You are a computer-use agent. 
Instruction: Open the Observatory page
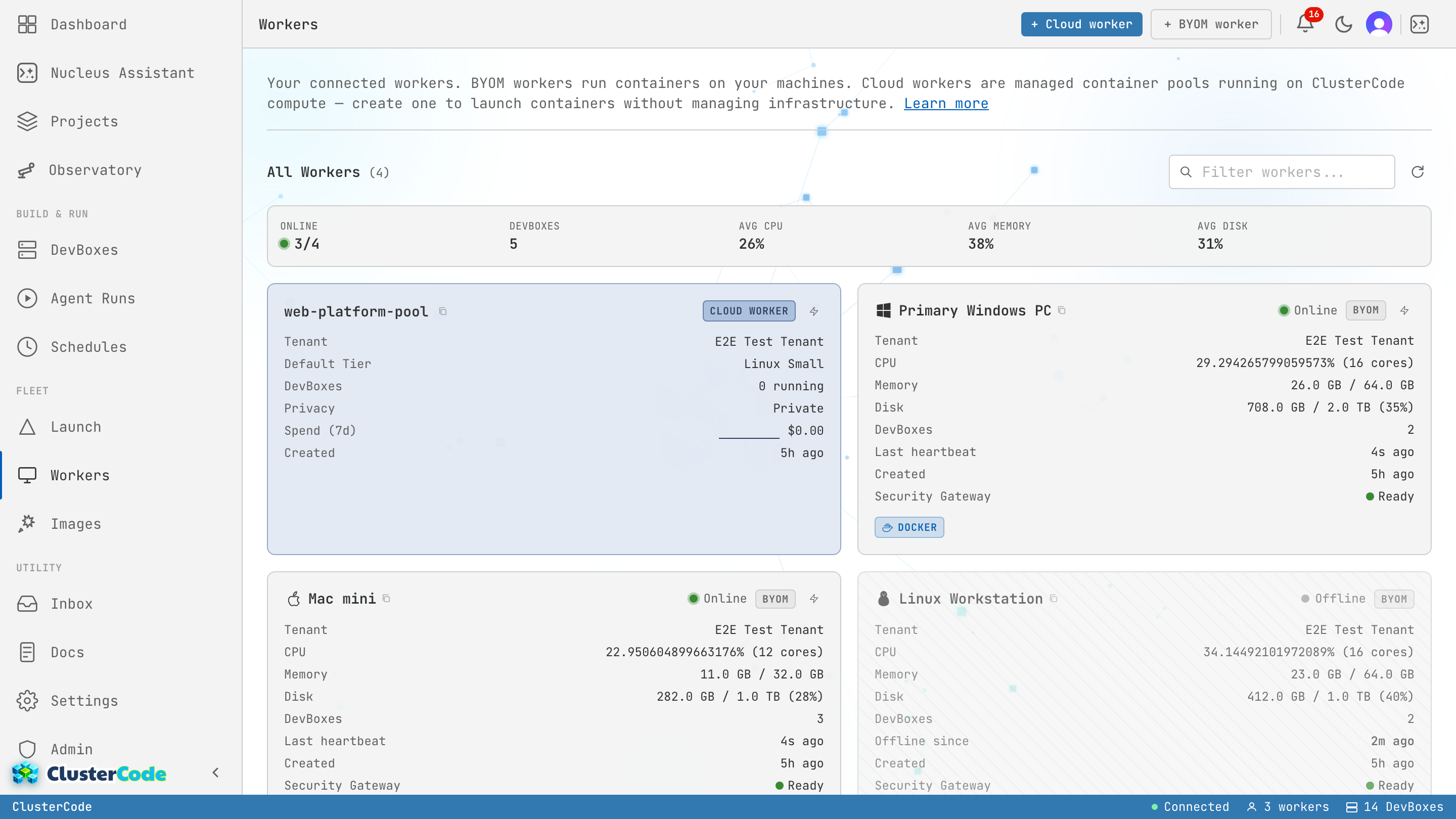tap(121, 170)
